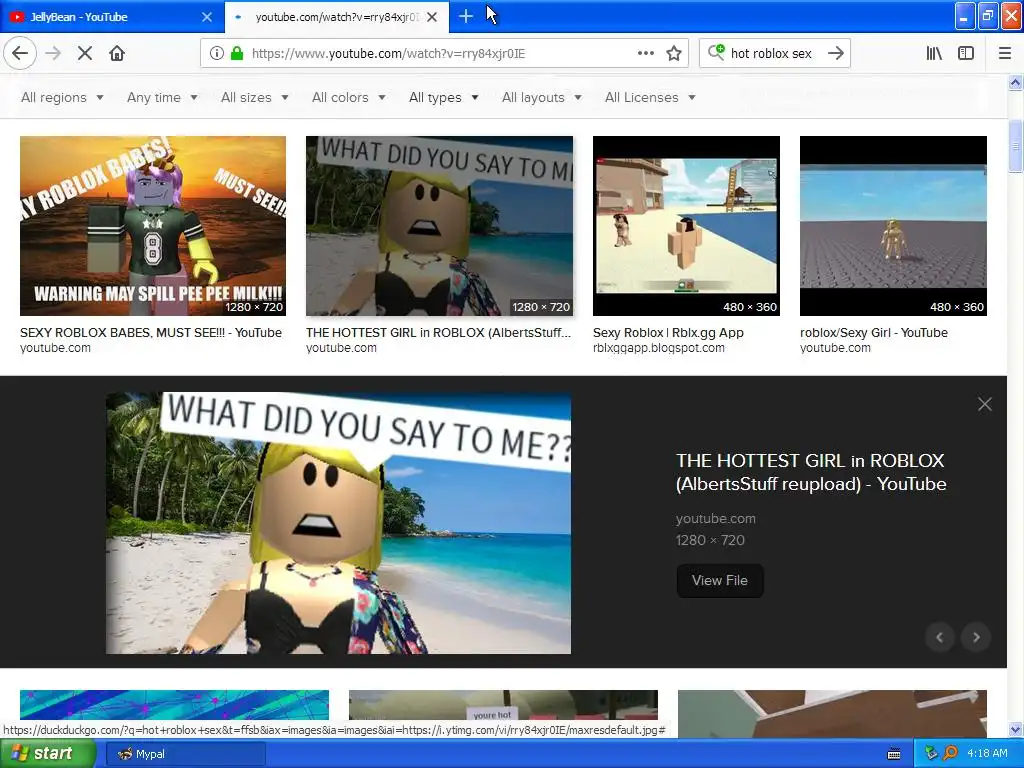Viewport: 1024px width, 768px height.
Task: Expand the All types filter
Action: (x=443, y=97)
